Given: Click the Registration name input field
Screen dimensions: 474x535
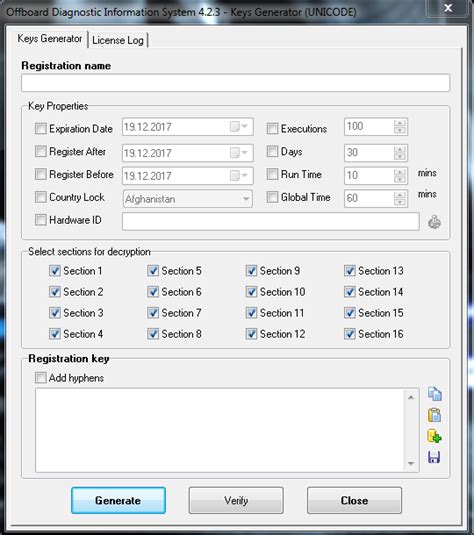Looking at the screenshot, I should pyautogui.click(x=235, y=83).
